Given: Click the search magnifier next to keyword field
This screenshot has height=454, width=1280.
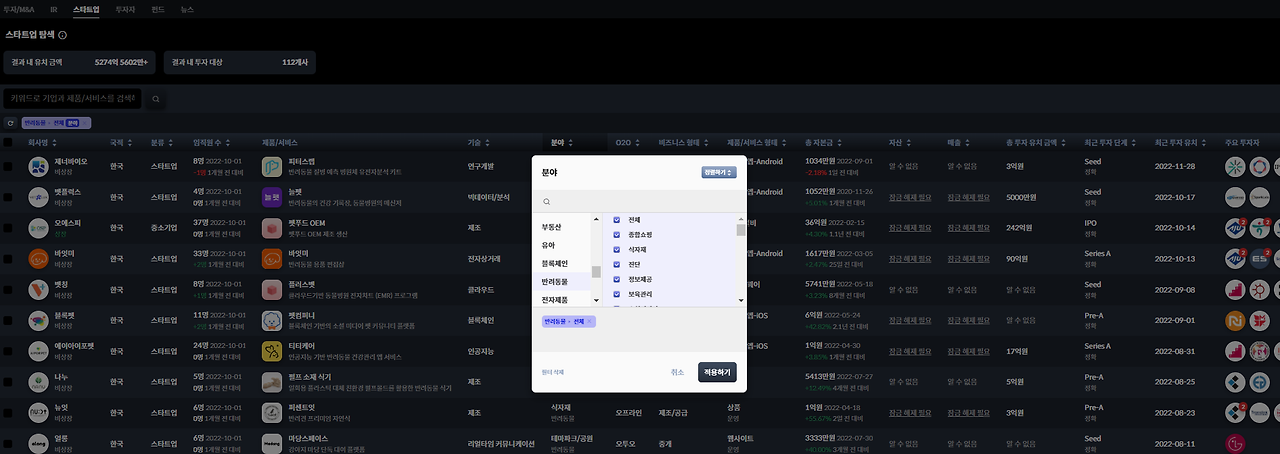Looking at the screenshot, I should 155,99.
